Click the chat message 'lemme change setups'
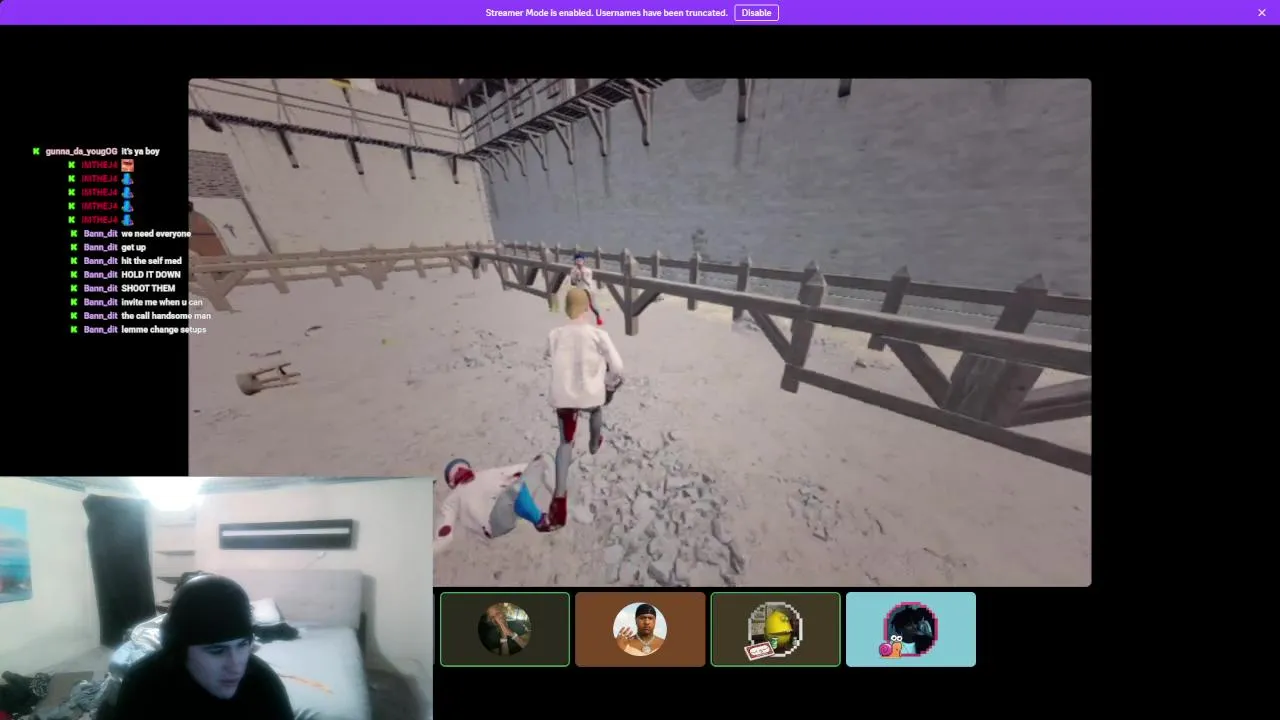Screen dimensions: 1280x720 (x=163, y=329)
